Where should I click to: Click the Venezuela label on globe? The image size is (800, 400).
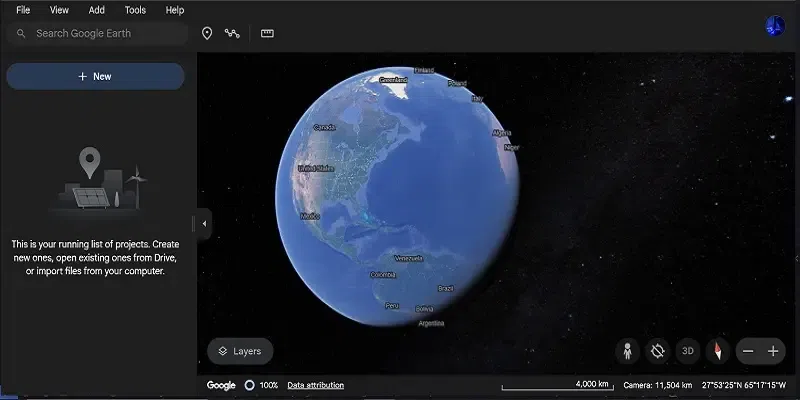409,258
